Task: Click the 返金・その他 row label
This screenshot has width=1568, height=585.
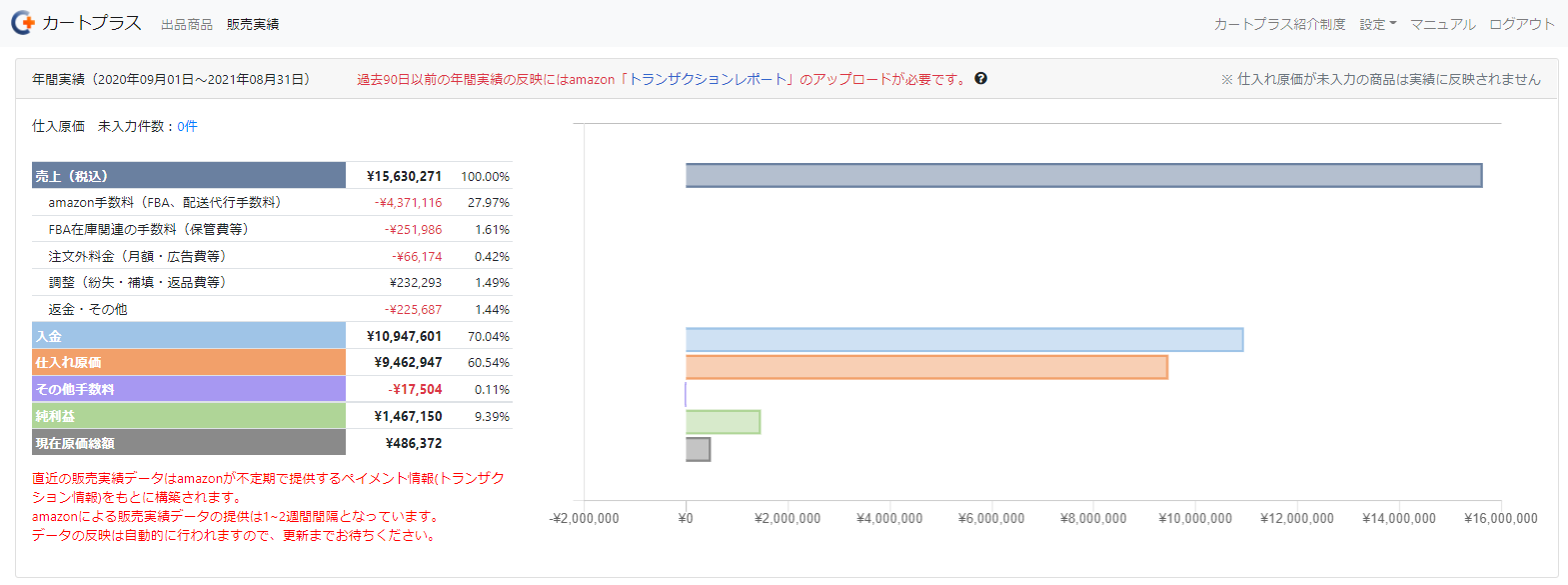Action: click(88, 309)
